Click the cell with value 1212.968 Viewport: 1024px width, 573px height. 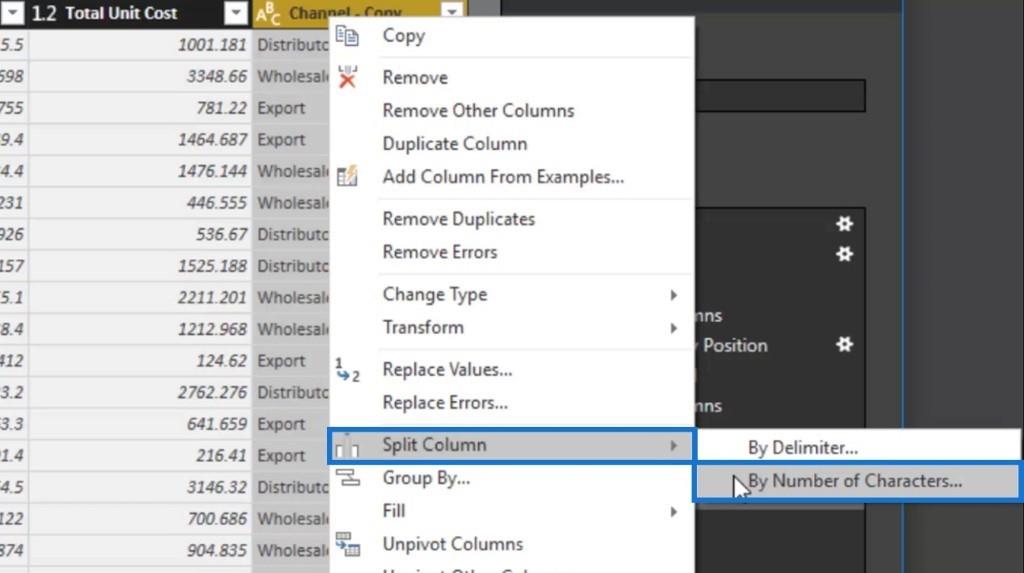click(x=139, y=329)
